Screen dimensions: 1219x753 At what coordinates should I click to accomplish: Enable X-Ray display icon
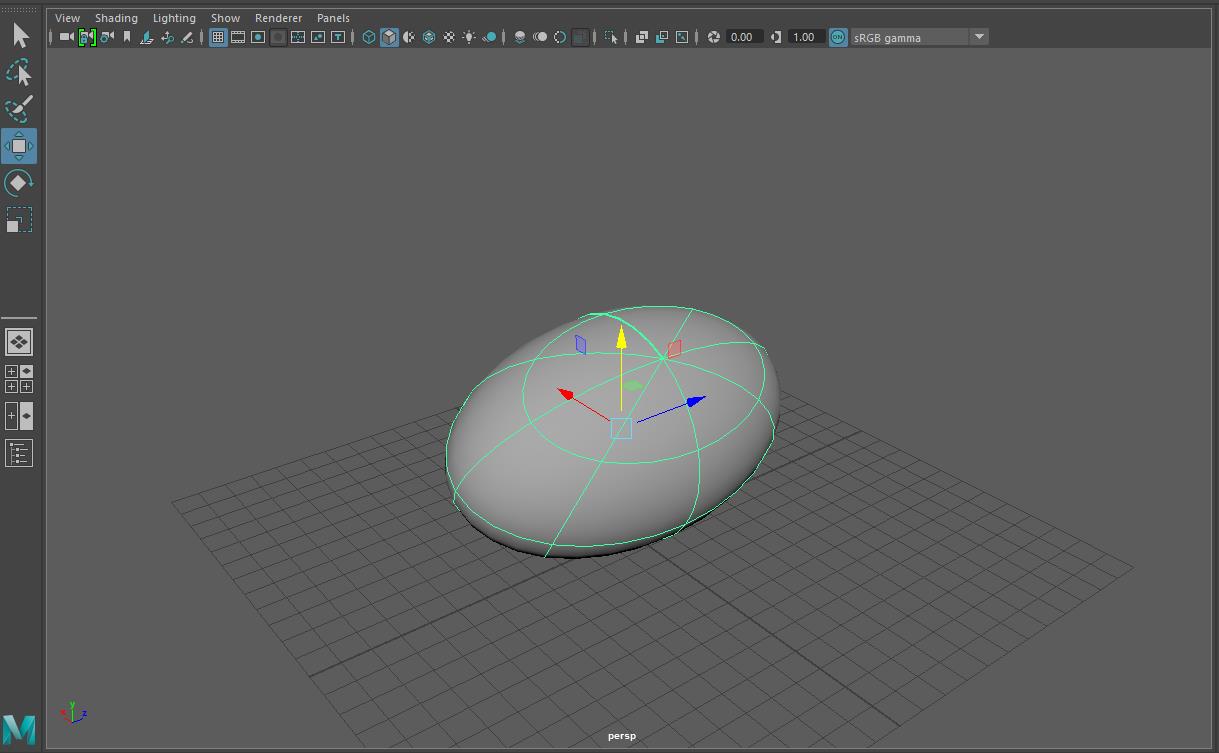point(642,37)
